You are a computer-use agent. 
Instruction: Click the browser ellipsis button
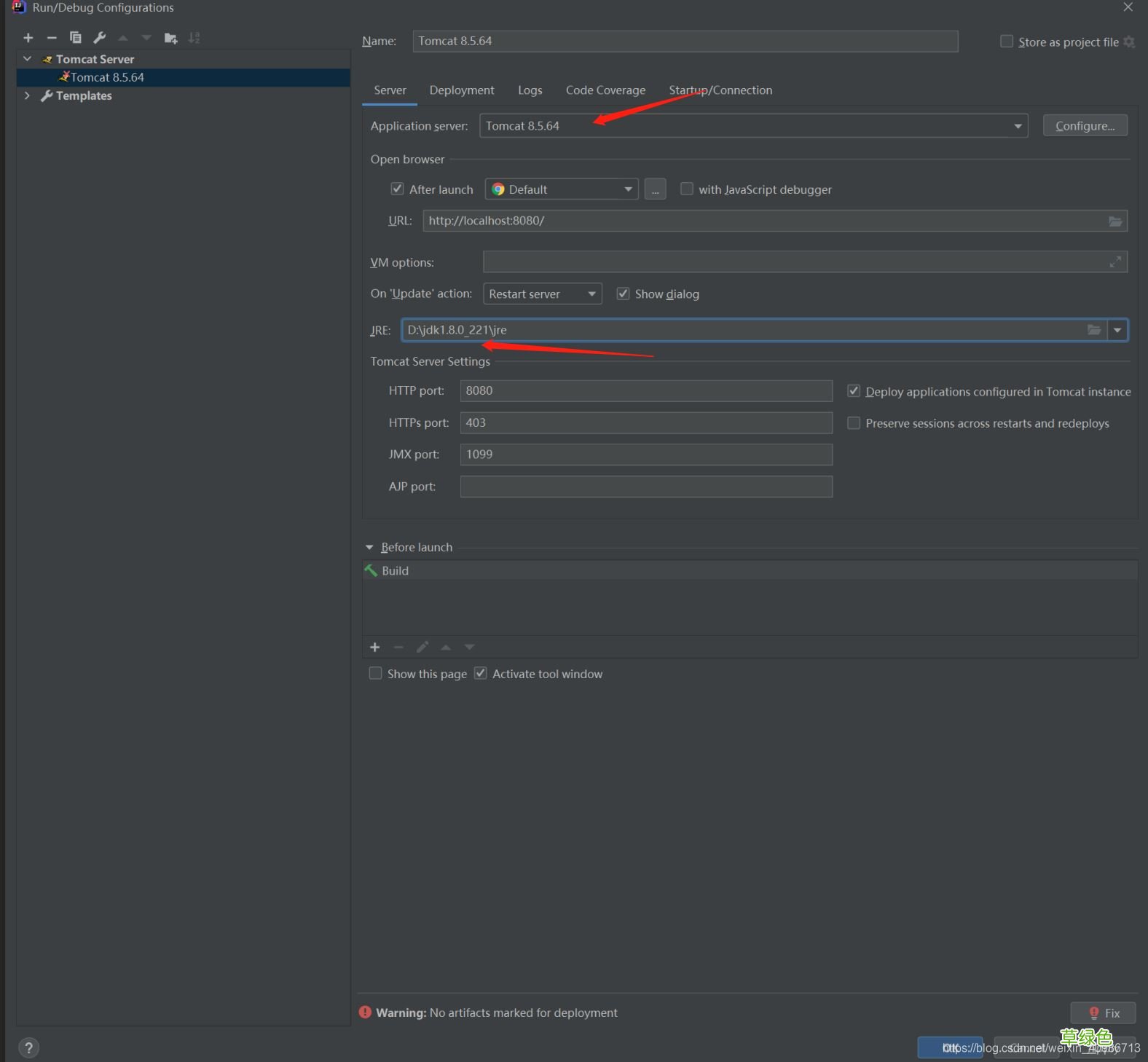tap(655, 189)
